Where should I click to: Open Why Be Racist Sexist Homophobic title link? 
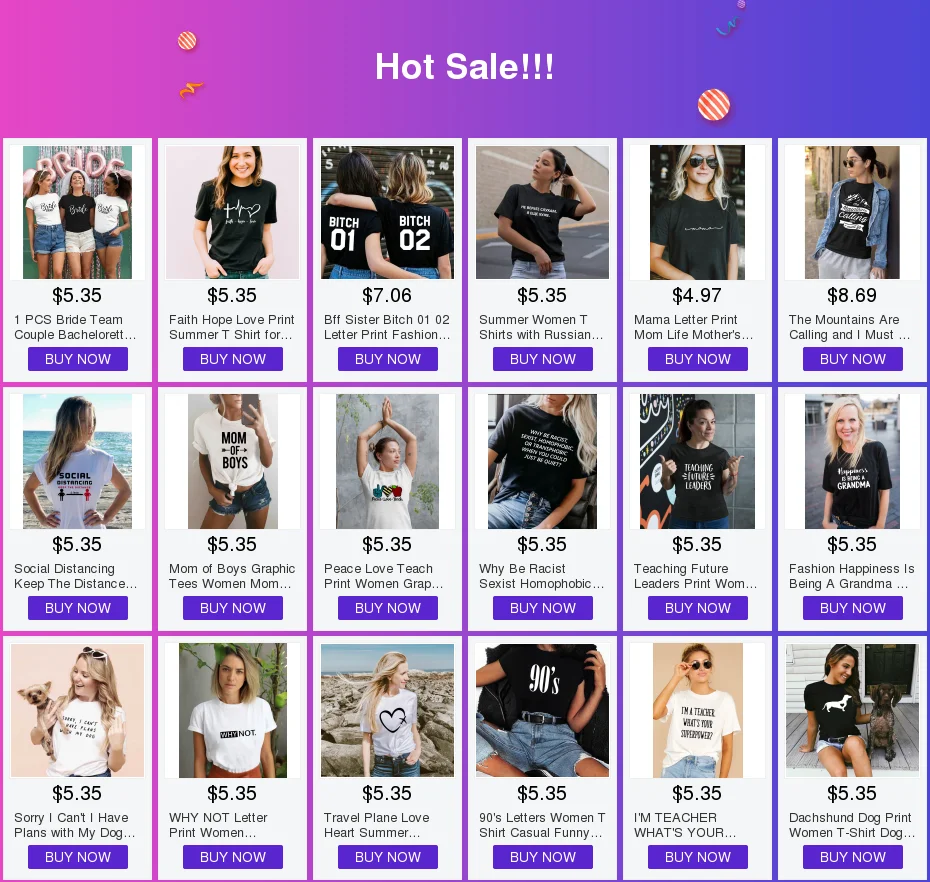pos(542,576)
